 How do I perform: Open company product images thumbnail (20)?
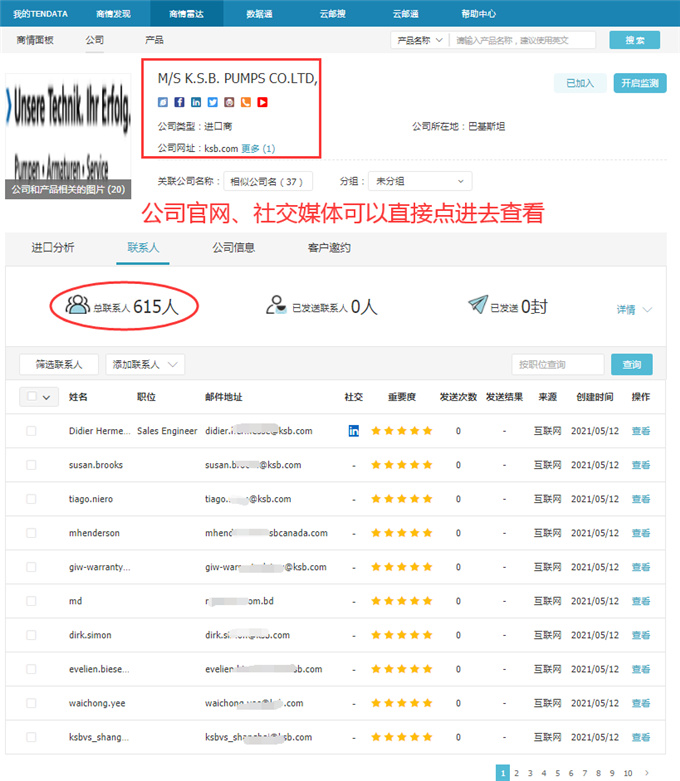68,136
